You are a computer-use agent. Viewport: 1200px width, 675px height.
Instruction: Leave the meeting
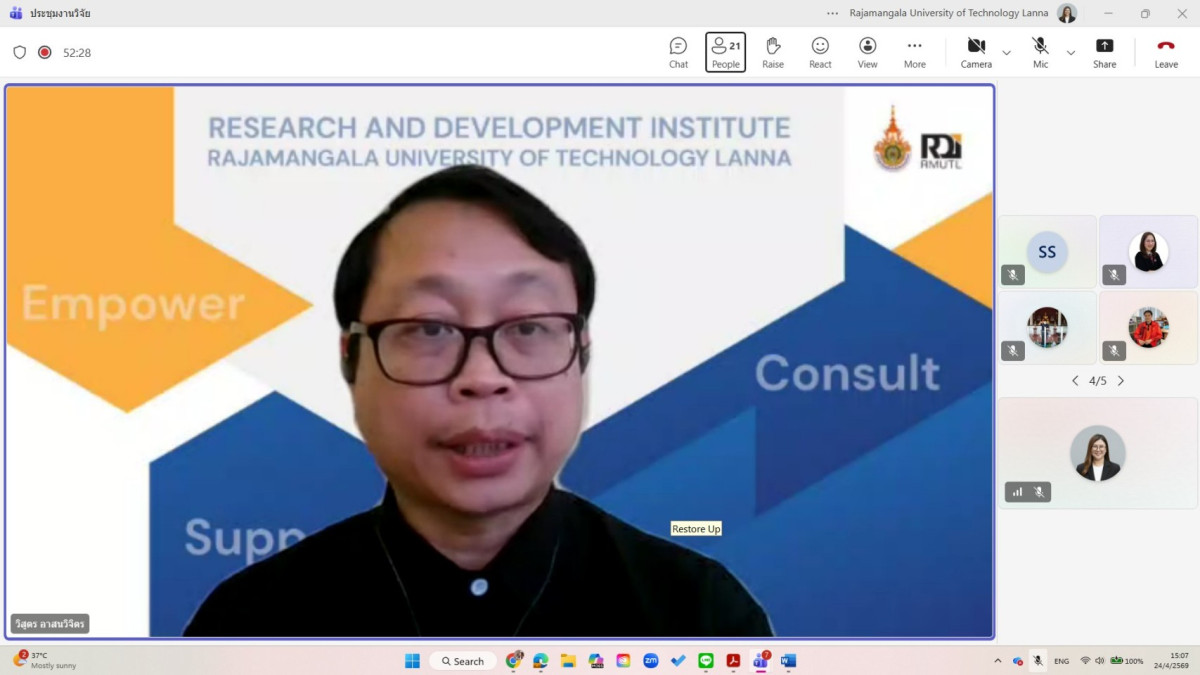(x=1166, y=52)
